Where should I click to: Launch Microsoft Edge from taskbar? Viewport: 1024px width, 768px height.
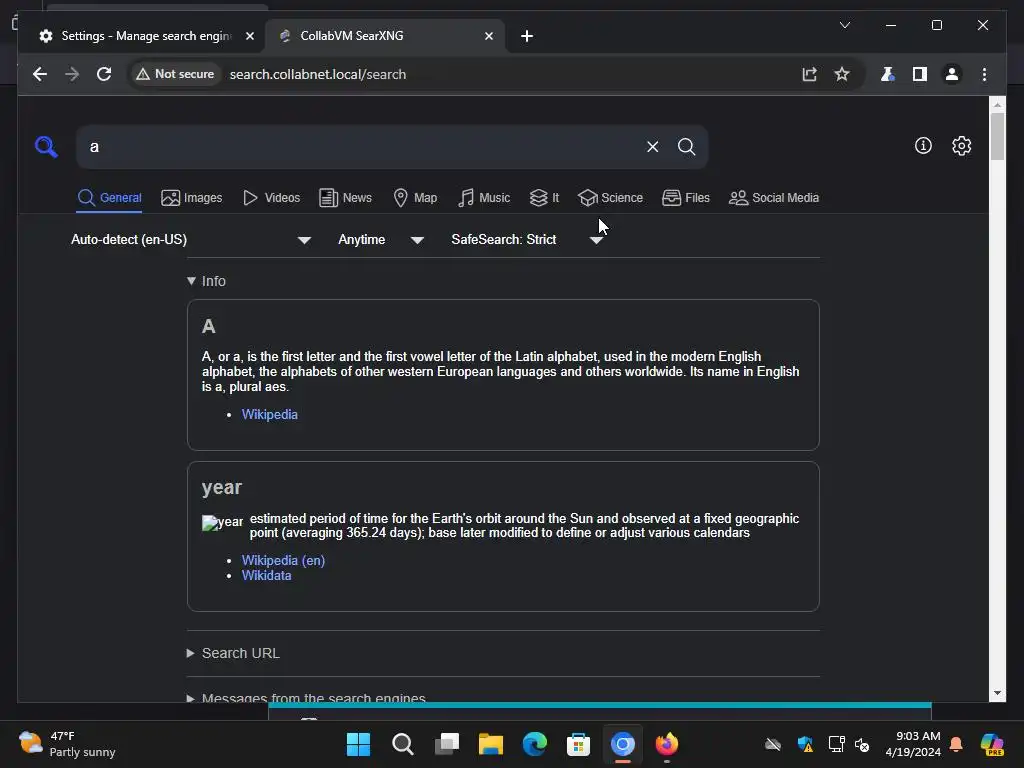click(534, 744)
